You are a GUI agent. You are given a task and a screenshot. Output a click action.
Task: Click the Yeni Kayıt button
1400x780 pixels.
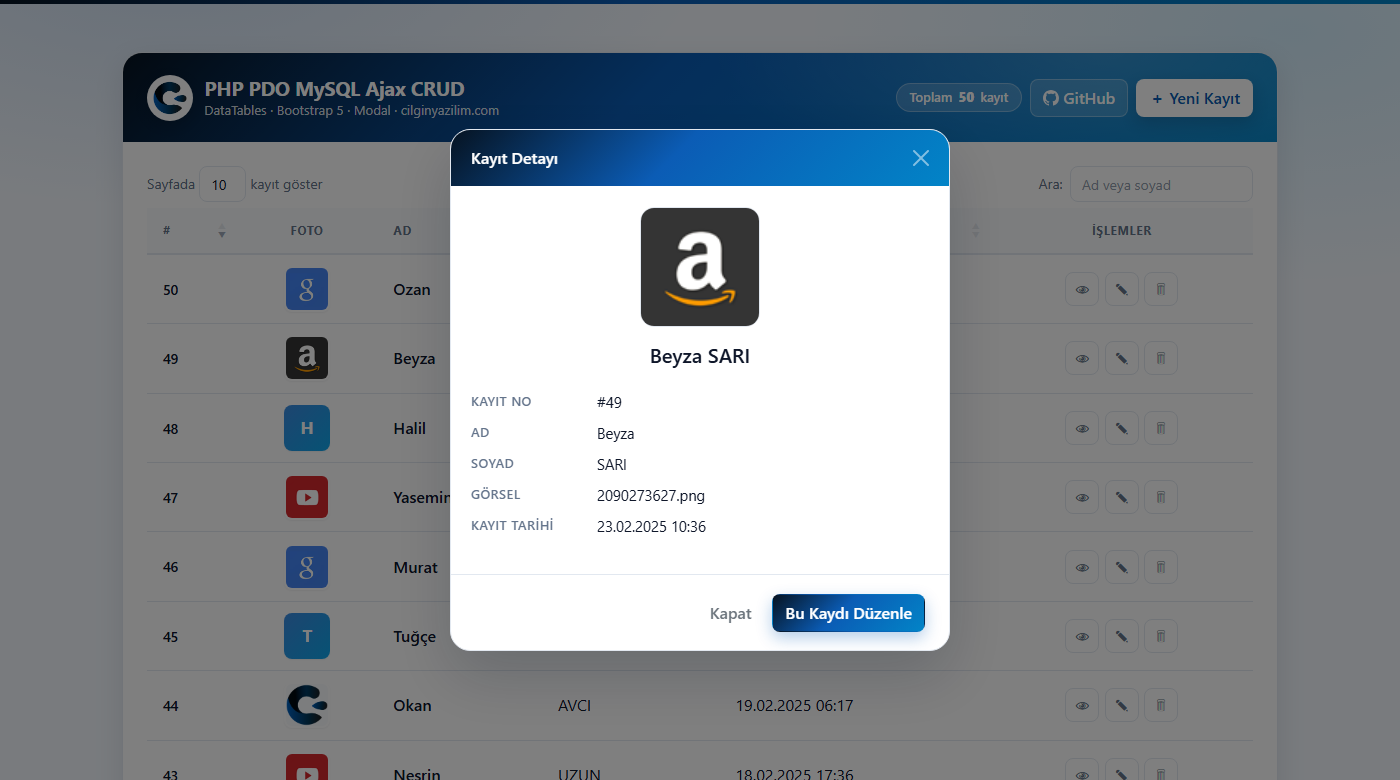tap(1194, 98)
